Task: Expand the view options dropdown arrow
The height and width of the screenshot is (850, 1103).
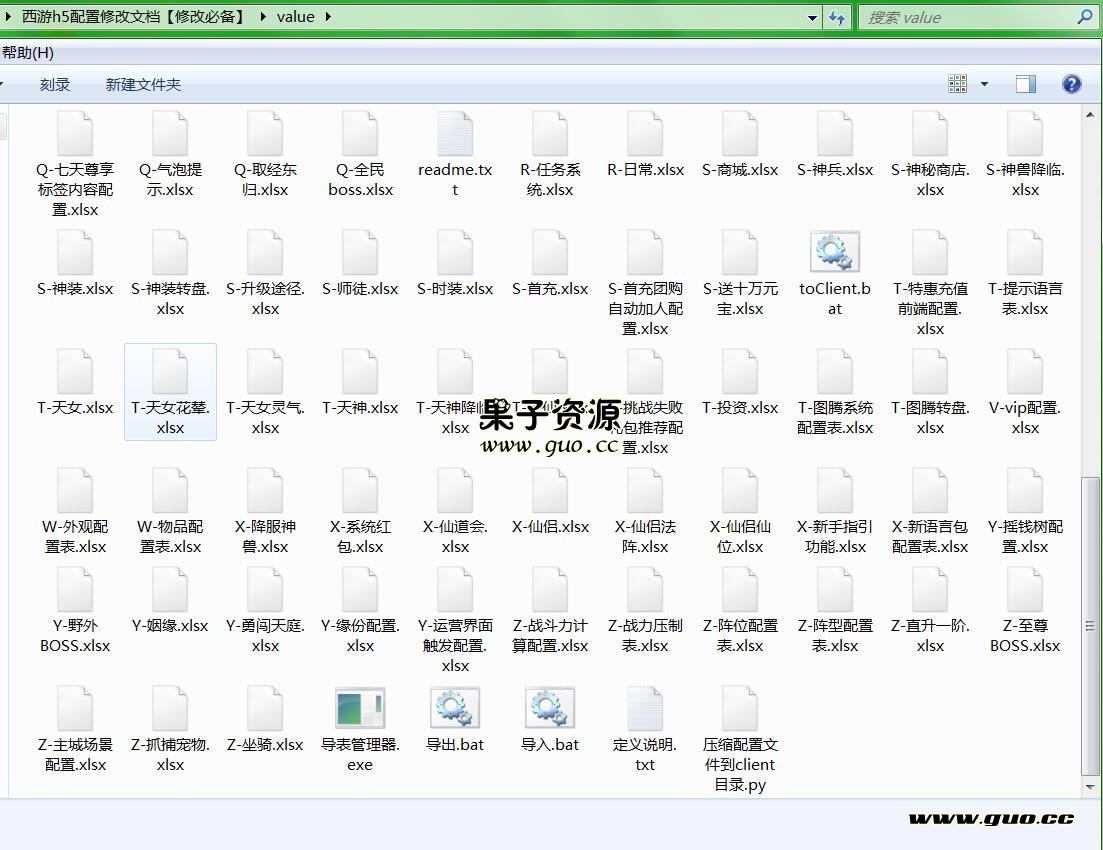Action: click(984, 84)
